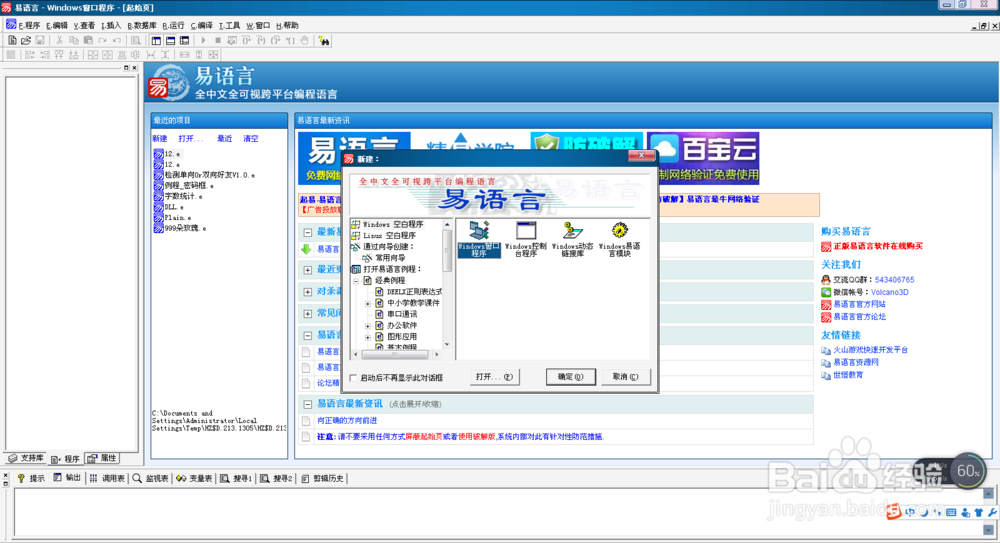This screenshot has height=543, width=1000.
Task: Select 常用向导 tree item
Action: pyautogui.click(x=390, y=258)
